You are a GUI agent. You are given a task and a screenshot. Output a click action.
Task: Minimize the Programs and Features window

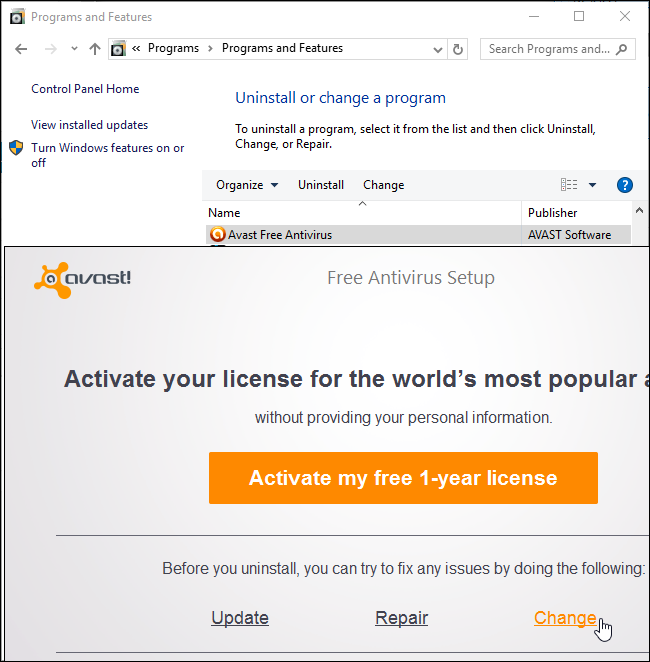[x=534, y=16]
